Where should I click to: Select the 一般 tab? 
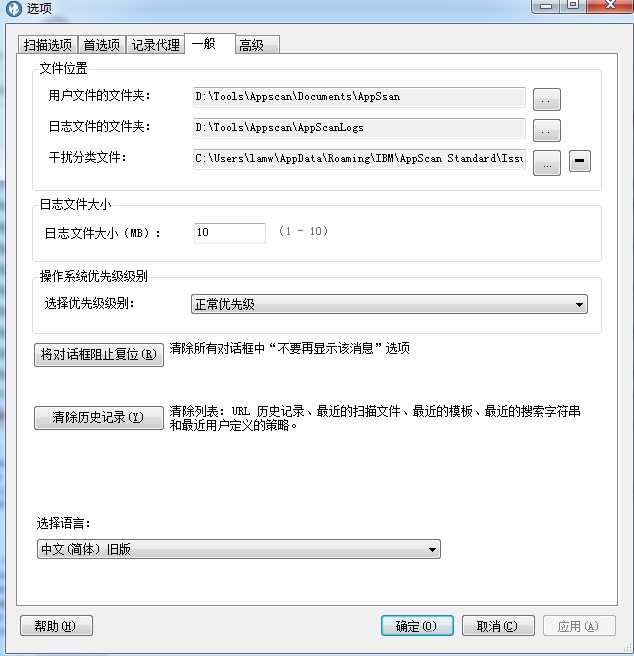210,44
